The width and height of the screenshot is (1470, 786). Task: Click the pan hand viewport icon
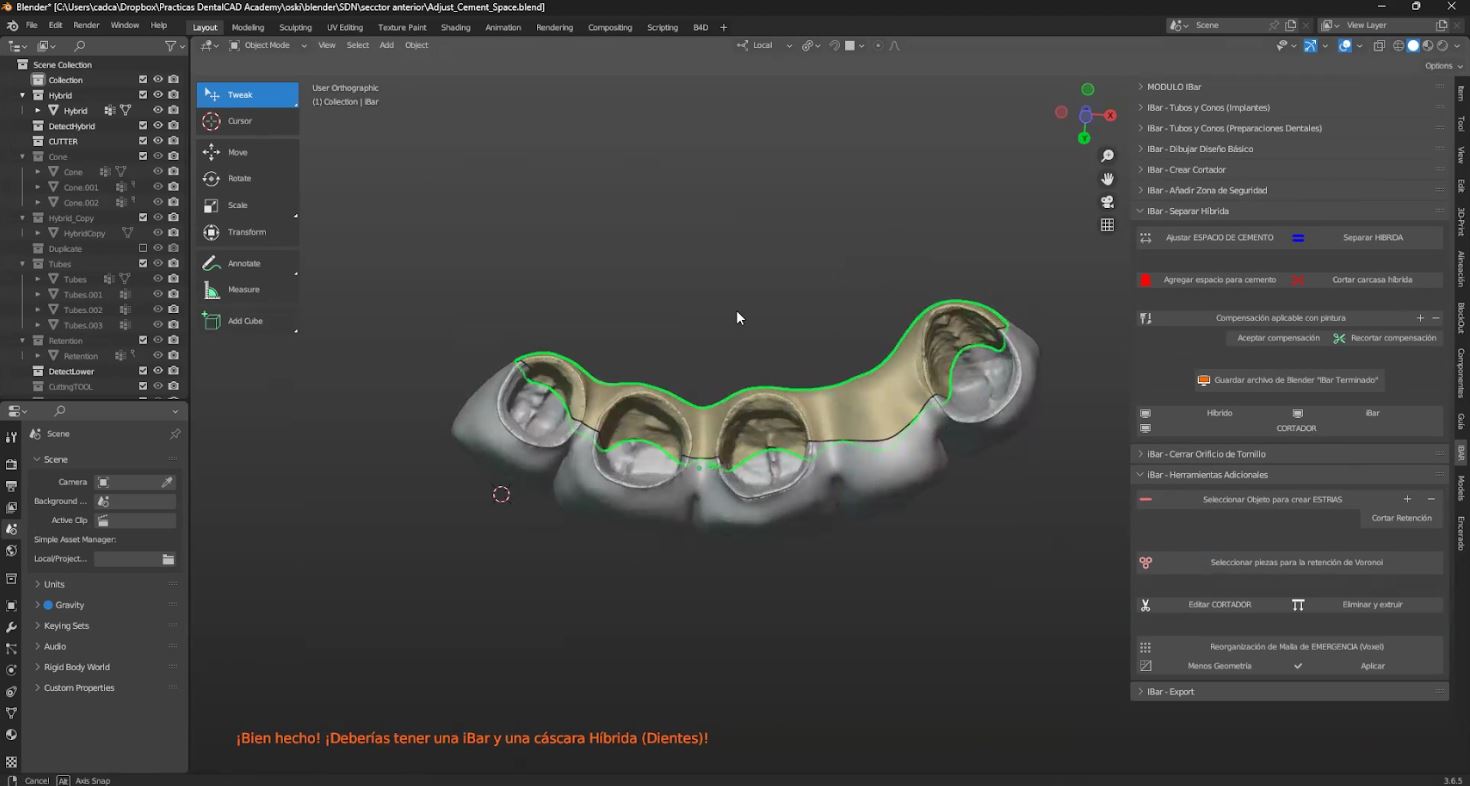click(x=1107, y=179)
